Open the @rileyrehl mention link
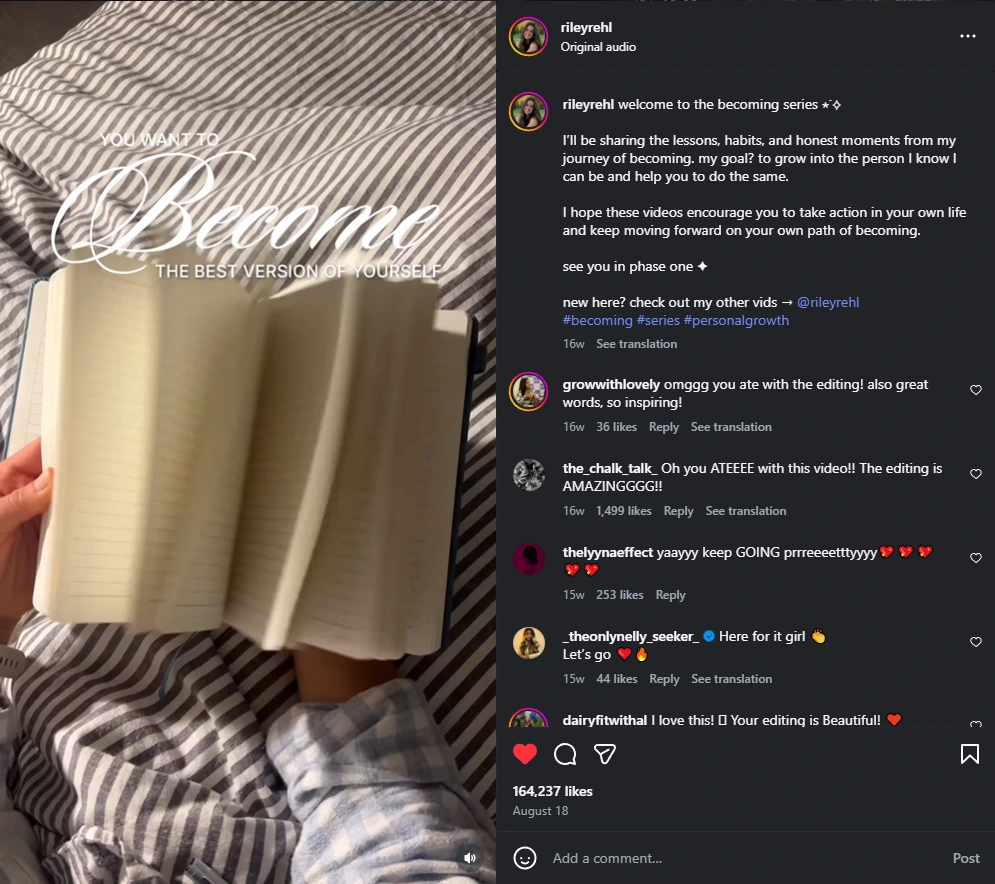This screenshot has height=884, width=995. [x=828, y=302]
